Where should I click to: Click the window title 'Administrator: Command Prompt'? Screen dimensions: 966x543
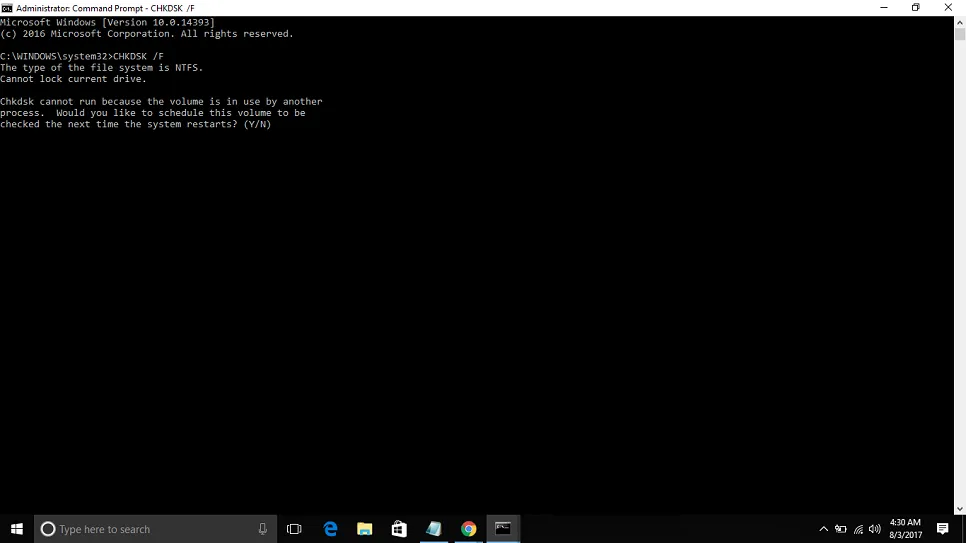click(79, 8)
